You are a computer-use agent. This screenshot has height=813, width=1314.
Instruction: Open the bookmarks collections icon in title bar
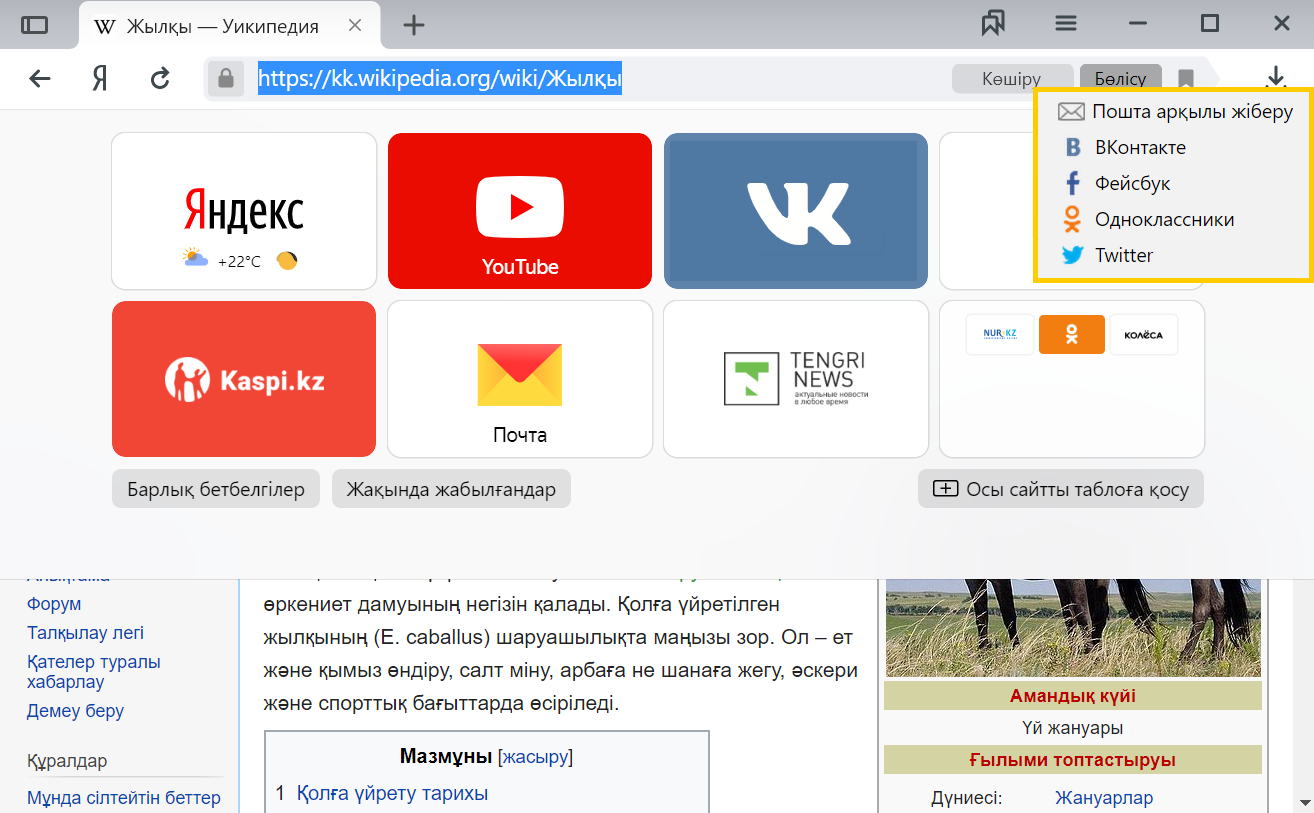pos(993,24)
